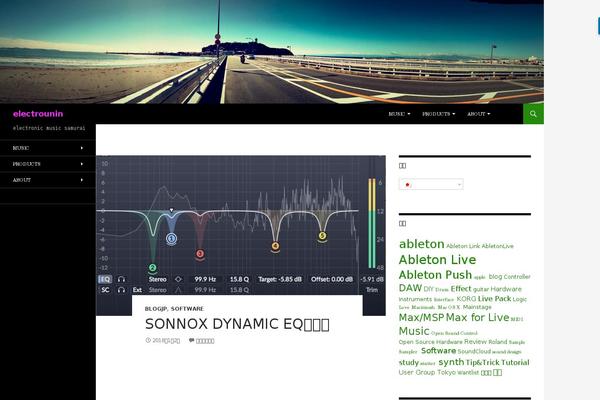Select the small one-word 'AbletonLive' tag

[497, 246]
